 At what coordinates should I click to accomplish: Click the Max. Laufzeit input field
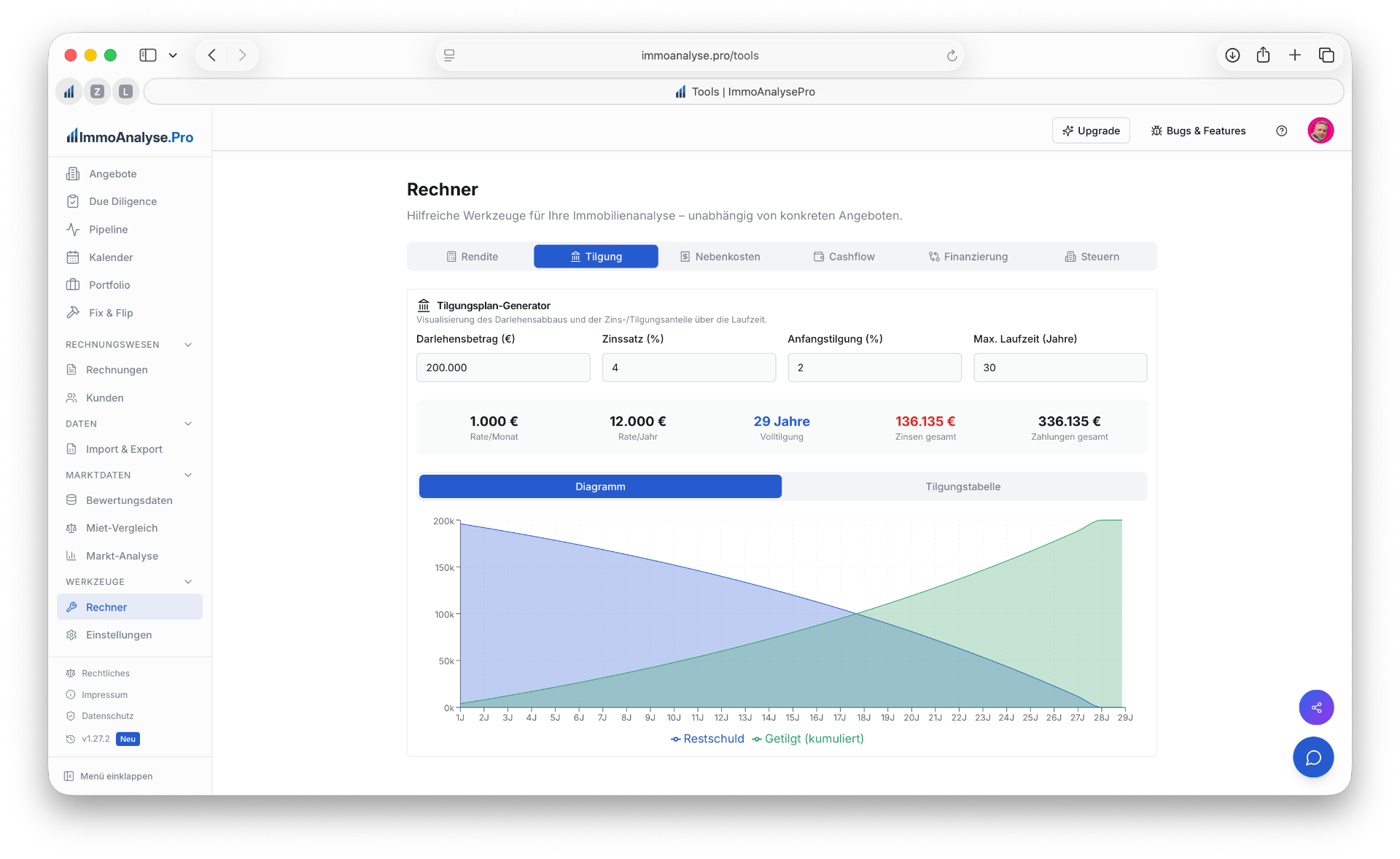pyautogui.click(x=1059, y=368)
